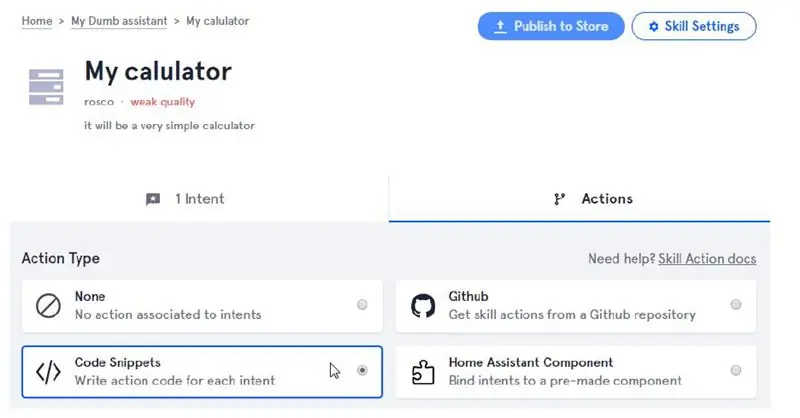Click the Code Snippets angle brackets icon

point(48,372)
